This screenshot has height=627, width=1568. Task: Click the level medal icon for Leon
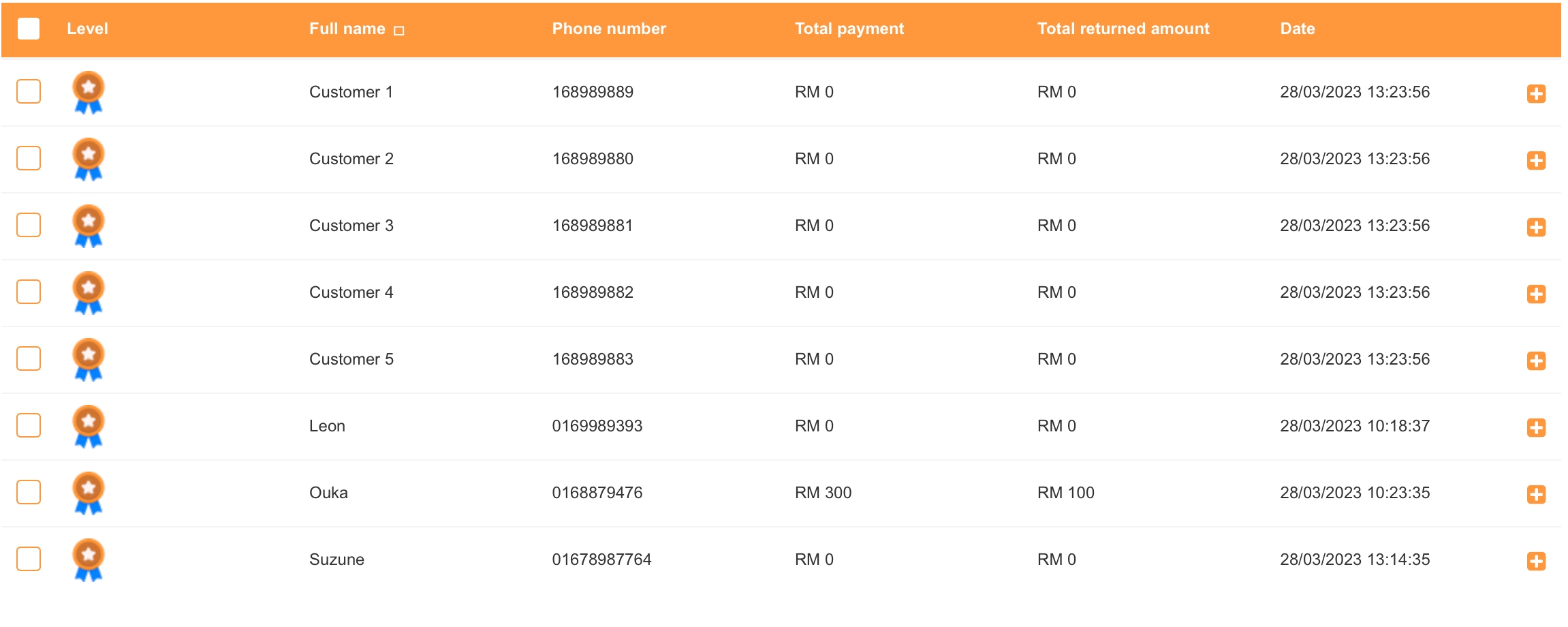88,426
